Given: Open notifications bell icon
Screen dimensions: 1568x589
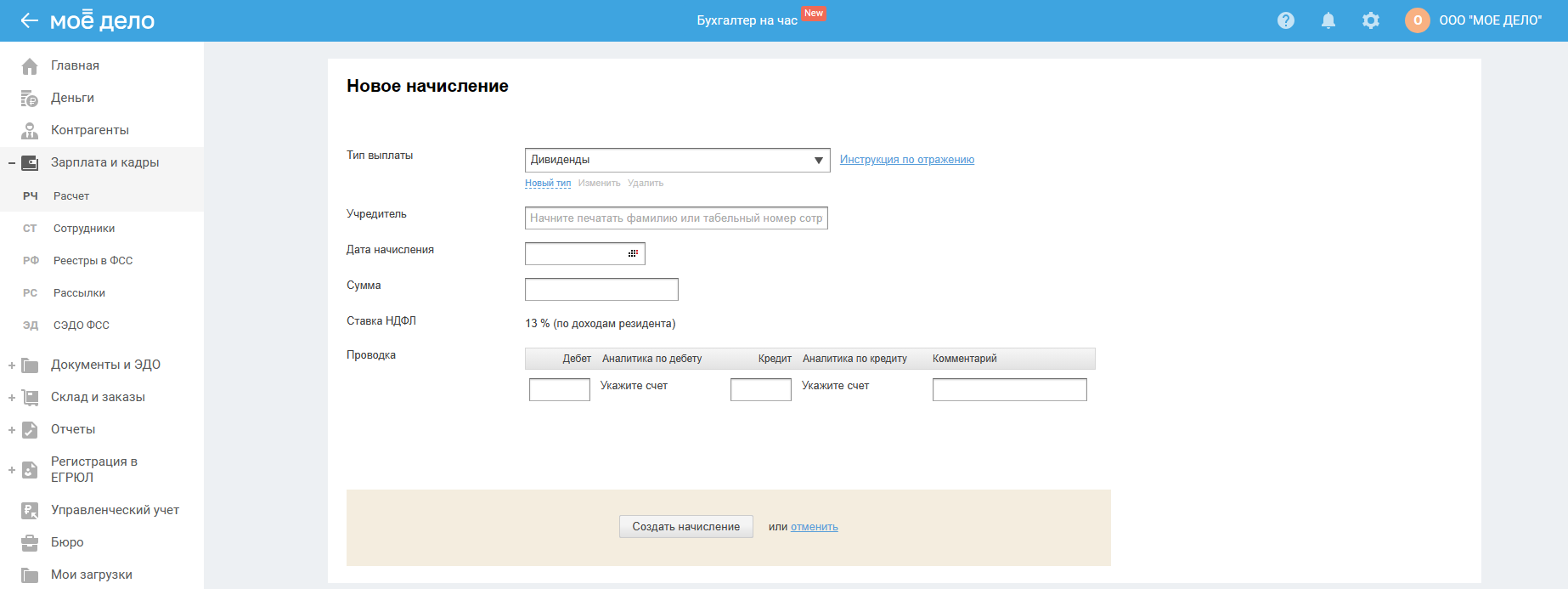Looking at the screenshot, I should 1328,20.
